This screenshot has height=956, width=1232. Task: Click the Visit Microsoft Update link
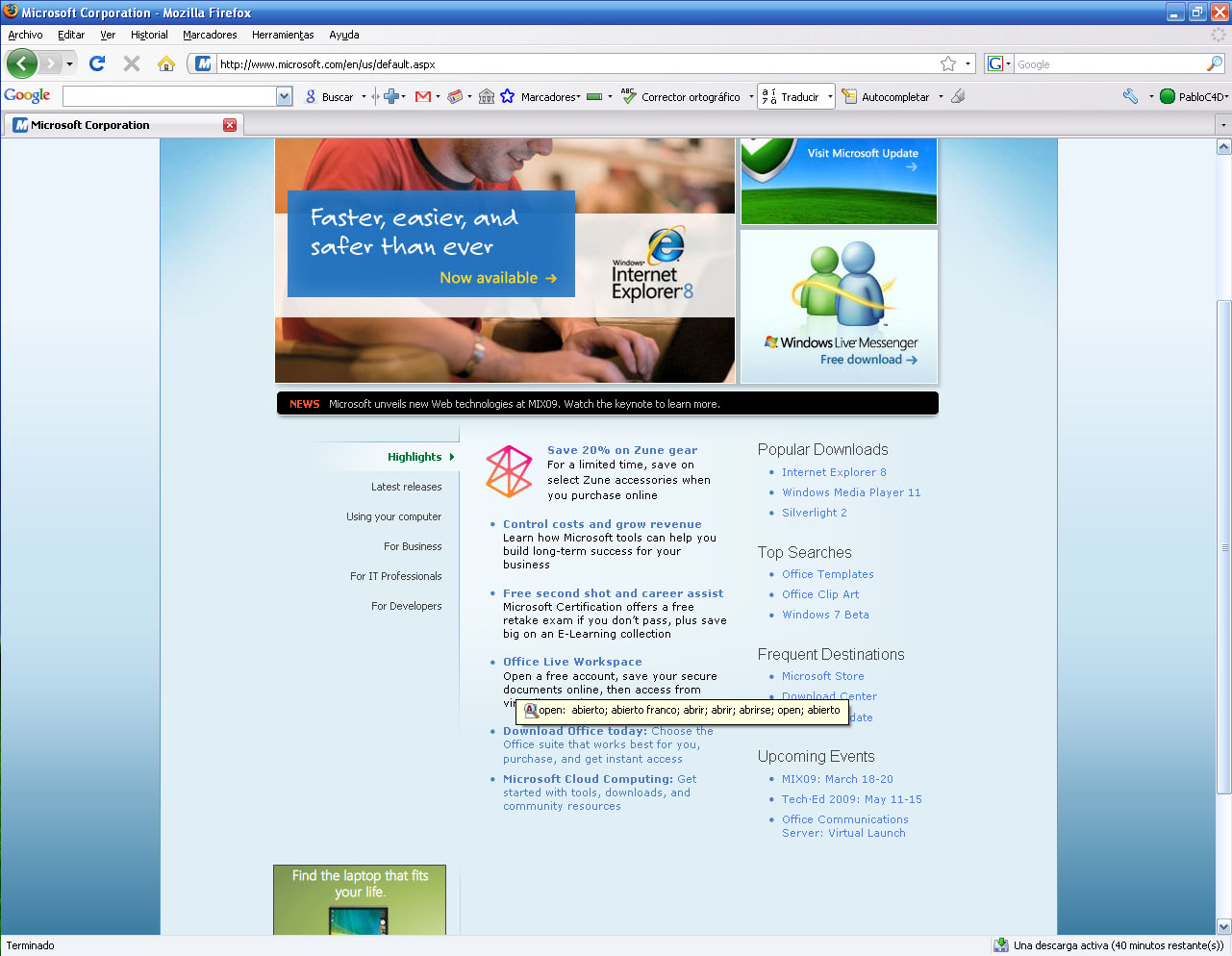point(863,153)
